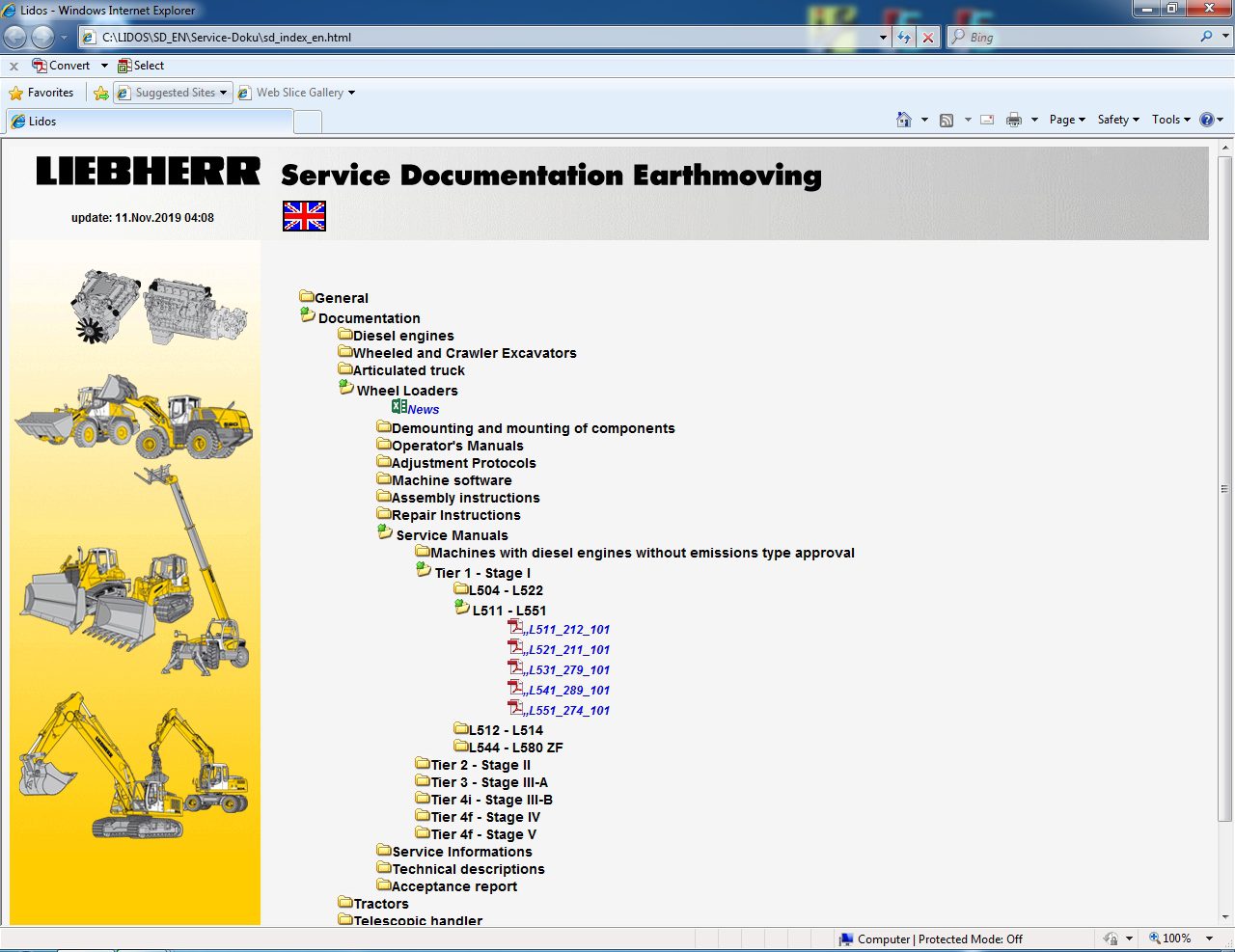Click the Stop loading red X icon
This screenshot has width=1235, height=952.
coord(928,37)
